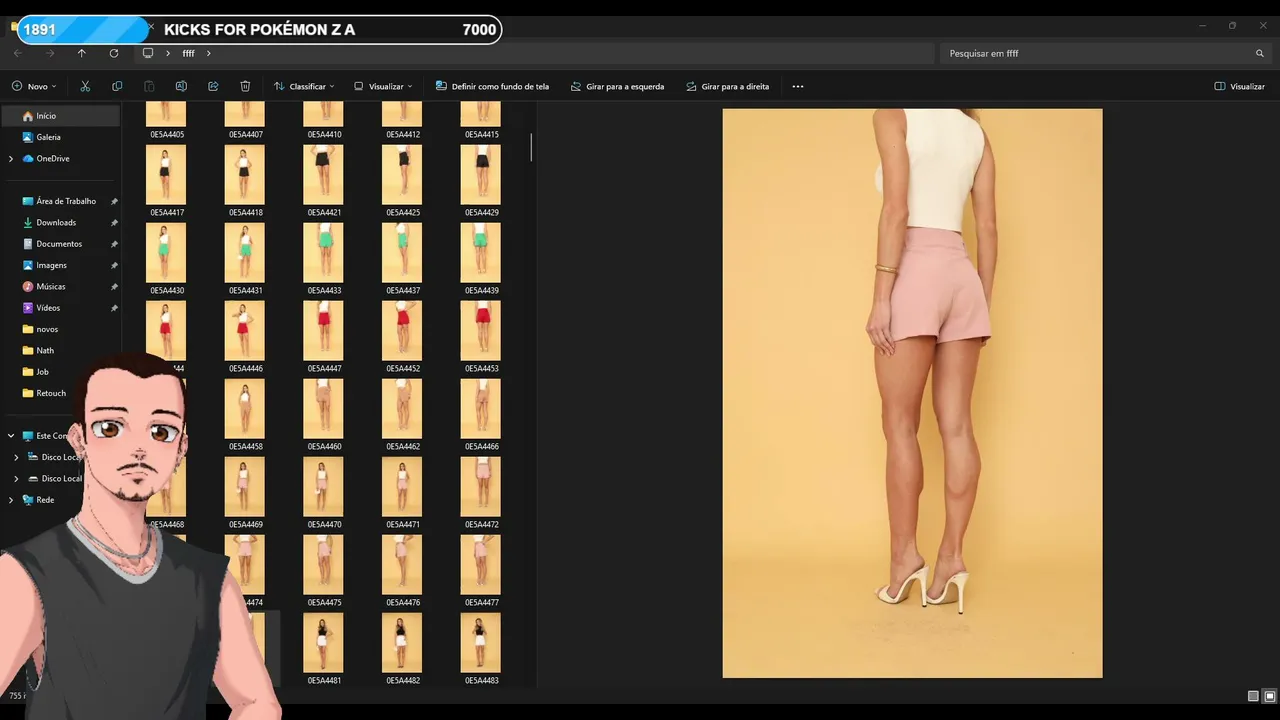1280x720 pixels.
Task: Collapse the Este Computador tree node
Action: (x=11, y=436)
